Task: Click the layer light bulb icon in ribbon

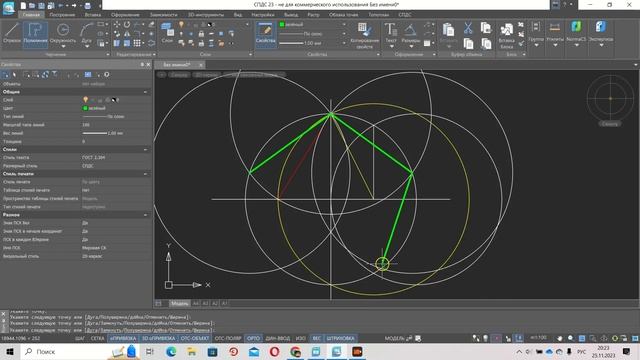Action: pyautogui.click(x=181, y=25)
